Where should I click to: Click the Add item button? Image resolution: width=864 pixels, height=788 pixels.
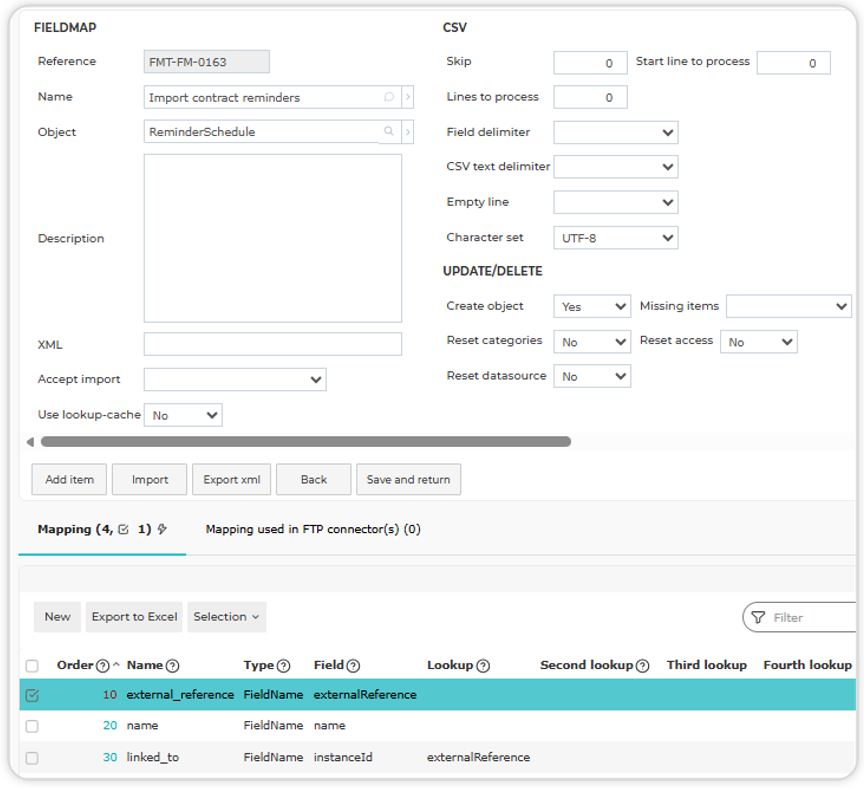(x=69, y=479)
